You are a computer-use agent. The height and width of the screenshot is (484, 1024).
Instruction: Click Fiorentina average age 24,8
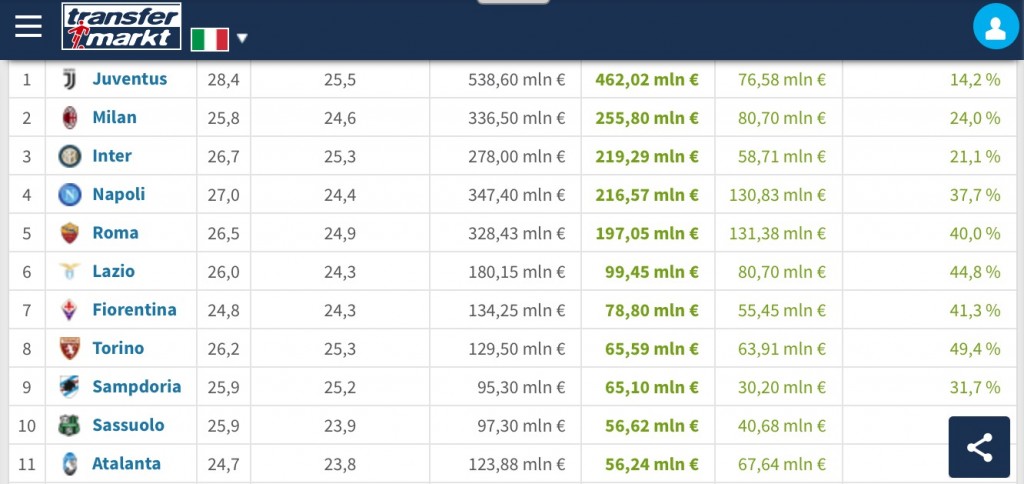click(223, 310)
